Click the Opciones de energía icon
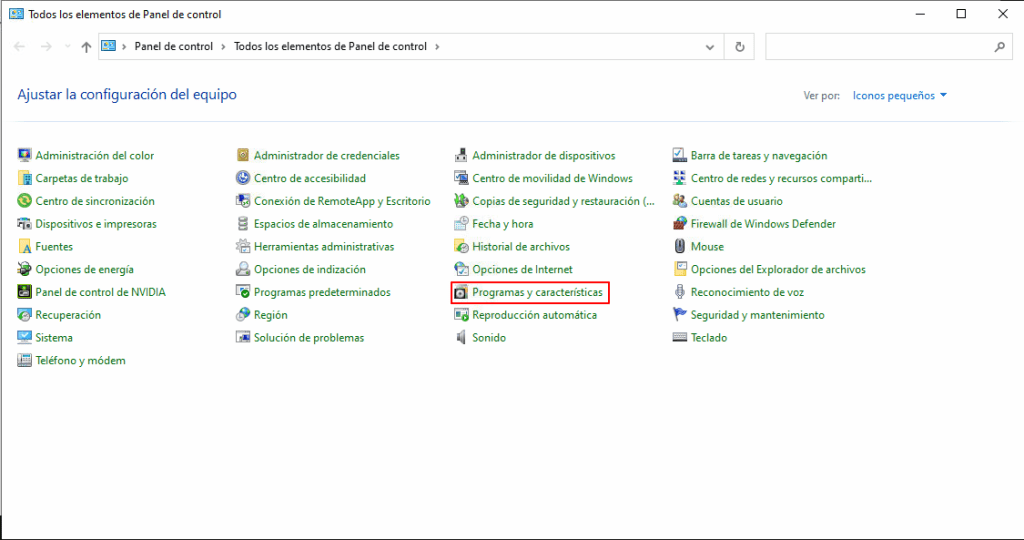Image resolution: width=1024 pixels, height=540 pixels. click(x=24, y=269)
